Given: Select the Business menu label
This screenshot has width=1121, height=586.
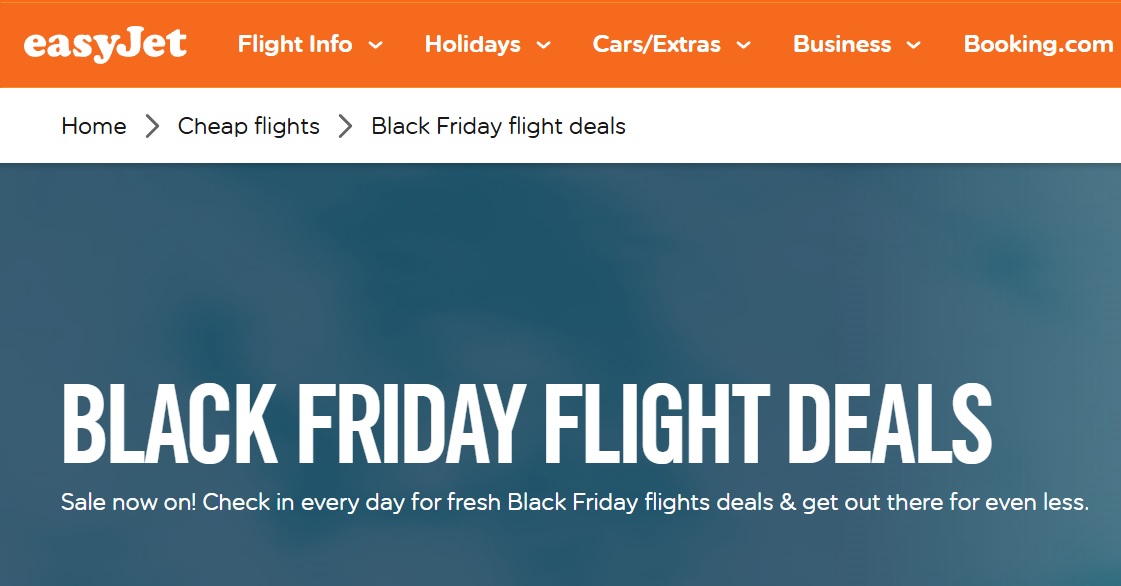Looking at the screenshot, I should (x=841, y=45).
